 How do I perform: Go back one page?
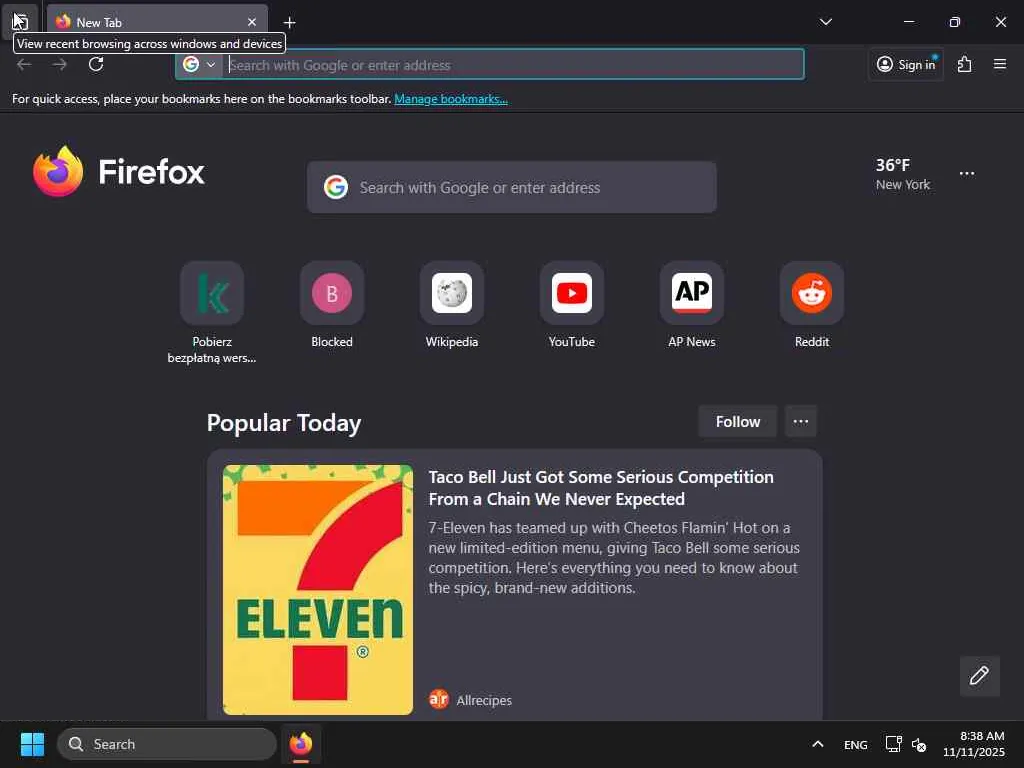24,64
